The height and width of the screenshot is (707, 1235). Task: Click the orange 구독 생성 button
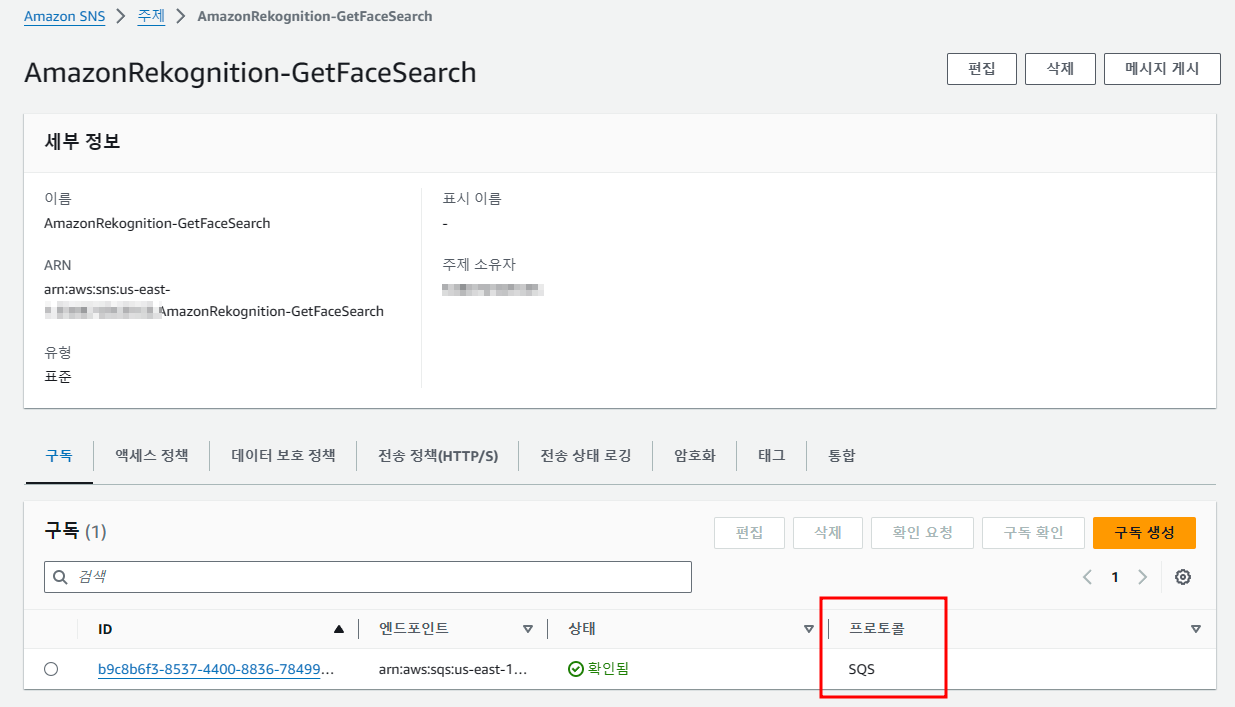pyautogui.click(x=1144, y=533)
